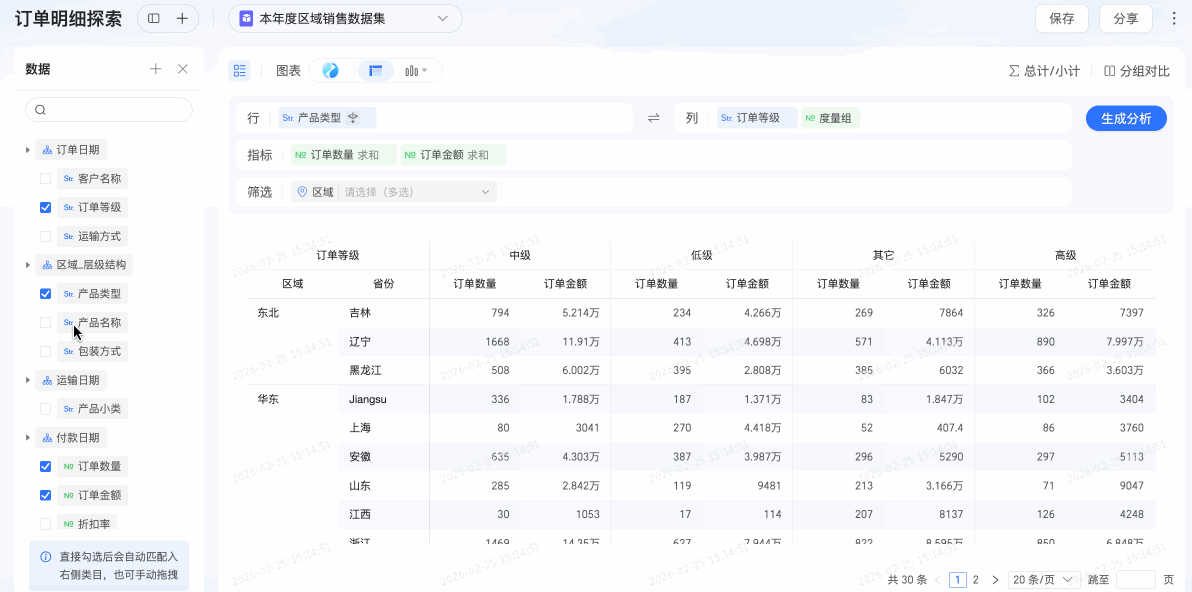Click hierarchy icon on 付款日期 field
1192x592 pixels.
click(x=46, y=438)
